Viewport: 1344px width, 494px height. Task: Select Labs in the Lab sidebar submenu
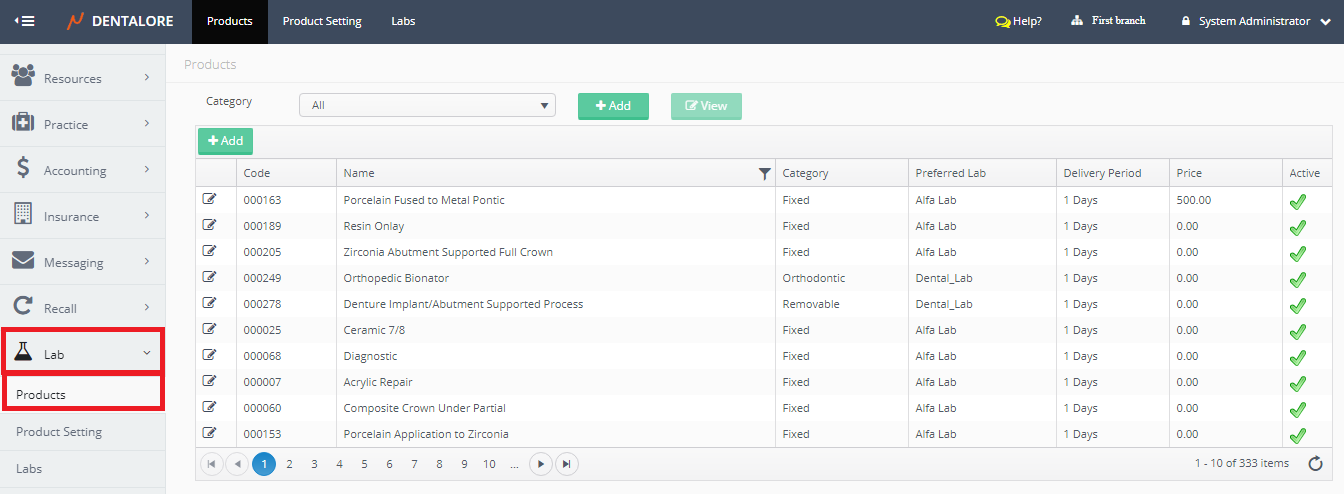point(29,468)
